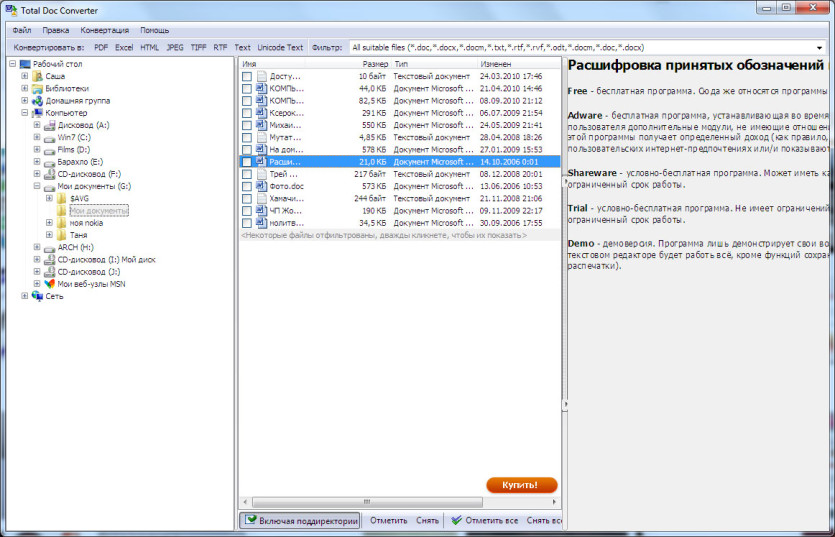
Task: Check the box for Фото.doc
Action: point(247,186)
